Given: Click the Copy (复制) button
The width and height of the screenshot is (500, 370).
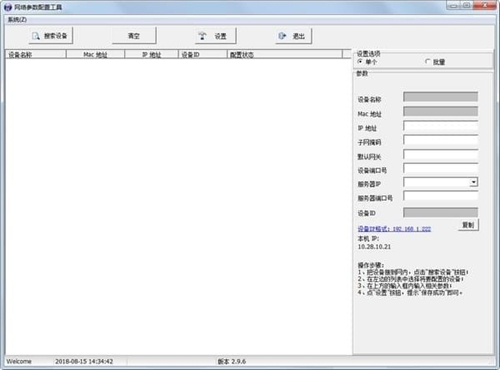Looking at the screenshot, I should pyautogui.click(x=468, y=225).
